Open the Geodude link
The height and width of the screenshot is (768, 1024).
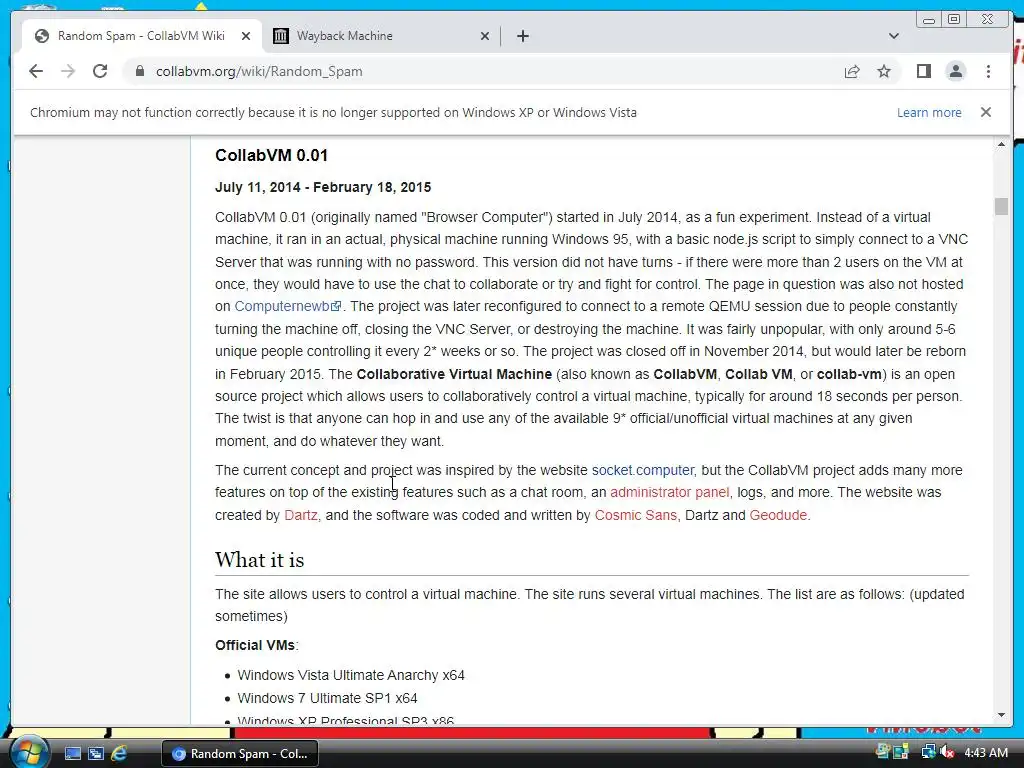778,515
